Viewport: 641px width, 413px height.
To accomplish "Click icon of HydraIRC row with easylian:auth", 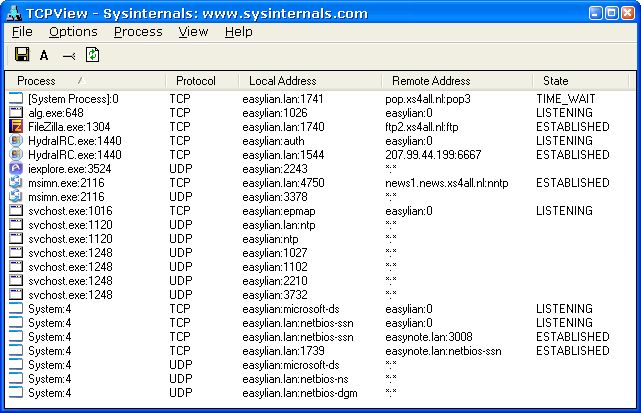I will (x=16, y=141).
